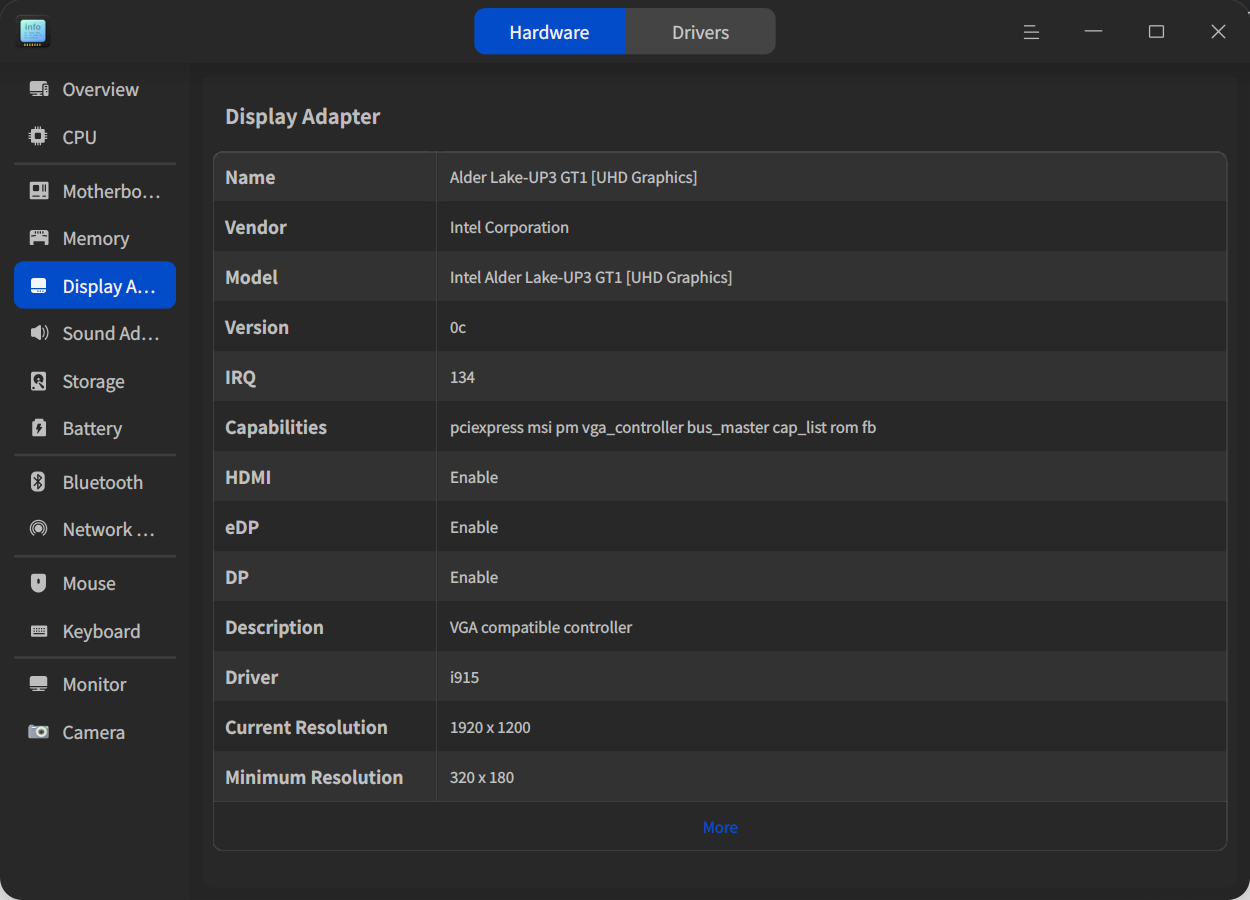
Task: Click the eDP row 'Enable' value
Action: pyautogui.click(x=474, y=527)
